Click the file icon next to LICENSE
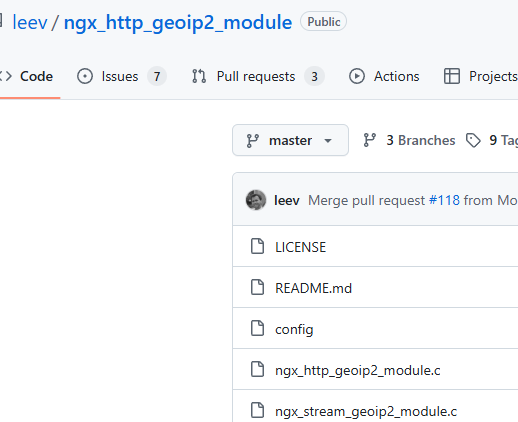Image resolution: width=518 pixels, height=422 pixels. (257, 246)
